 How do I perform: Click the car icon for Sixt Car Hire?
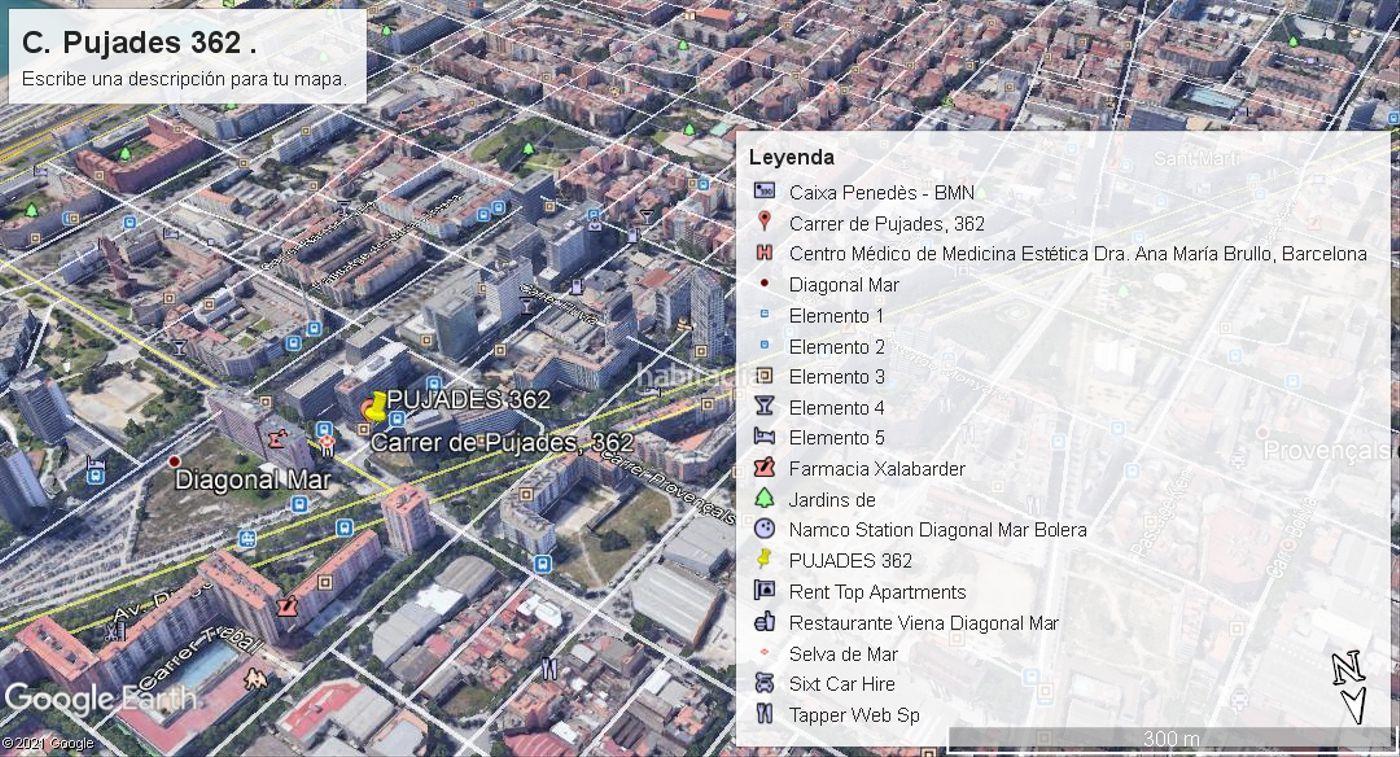click(x=765, y=684)
